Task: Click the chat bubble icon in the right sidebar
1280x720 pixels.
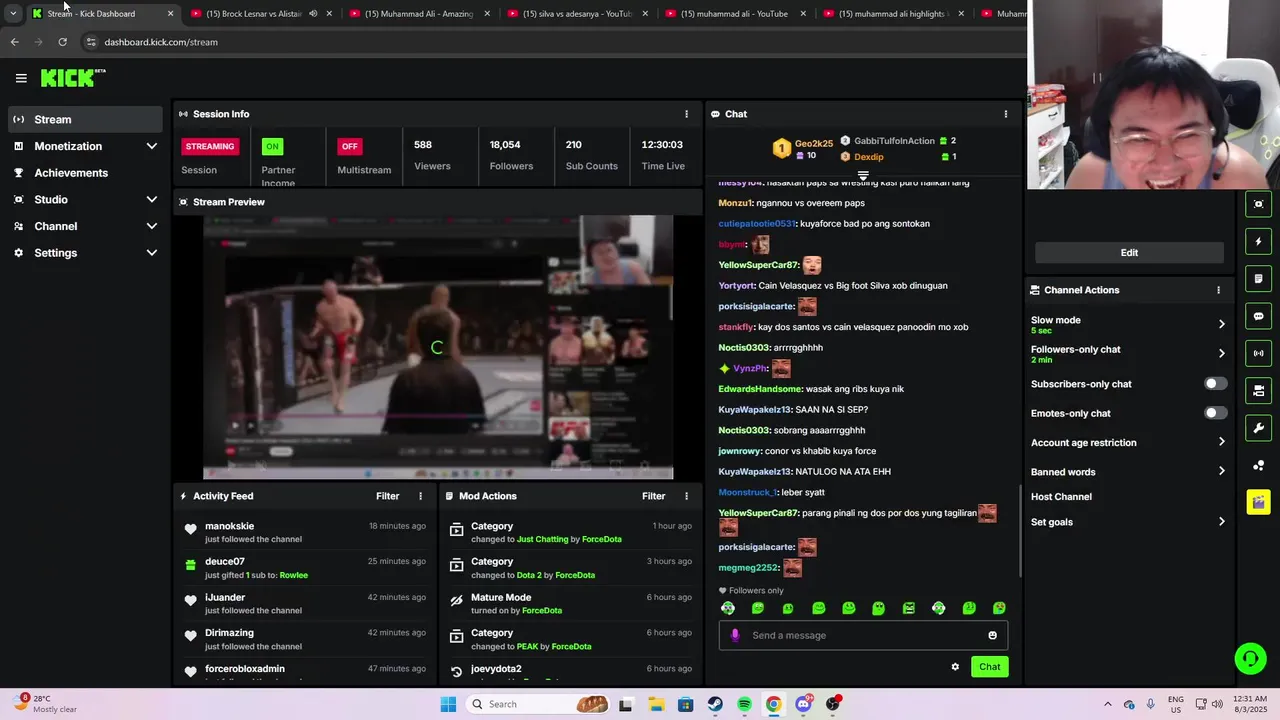Action: point(1258,316)
